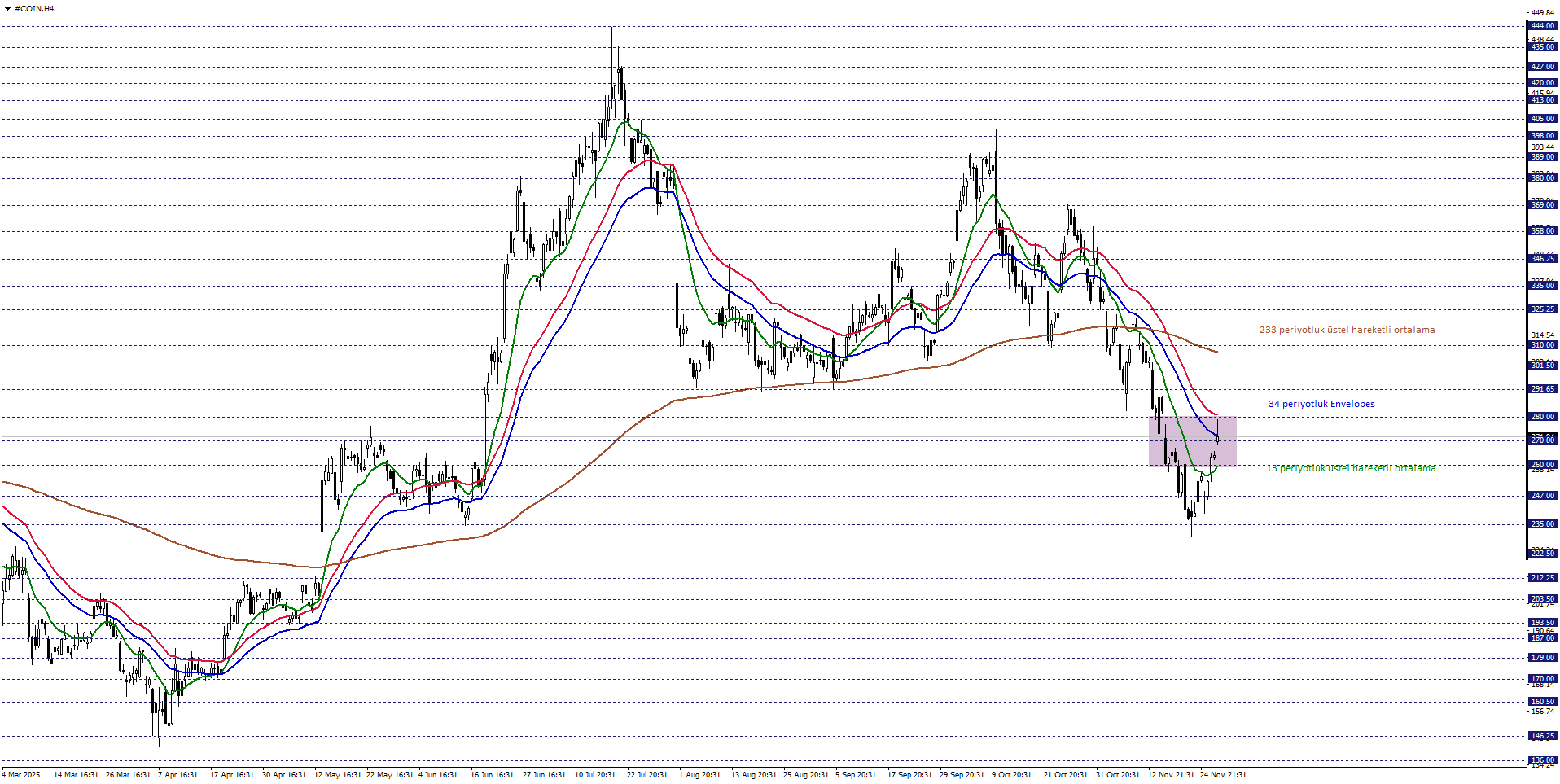Click the 12 May 16:31 time label

(x=337, y=775)
